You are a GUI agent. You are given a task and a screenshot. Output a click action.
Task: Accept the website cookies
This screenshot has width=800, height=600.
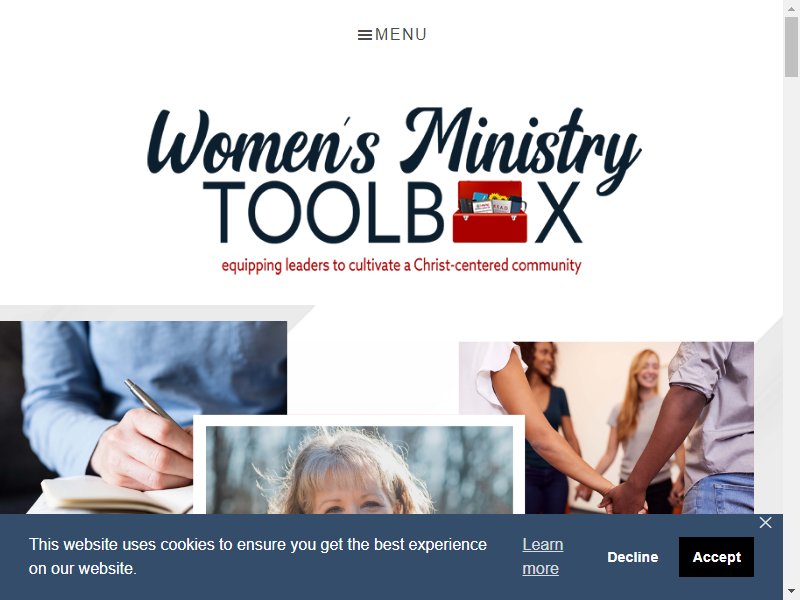pos(716,557)
